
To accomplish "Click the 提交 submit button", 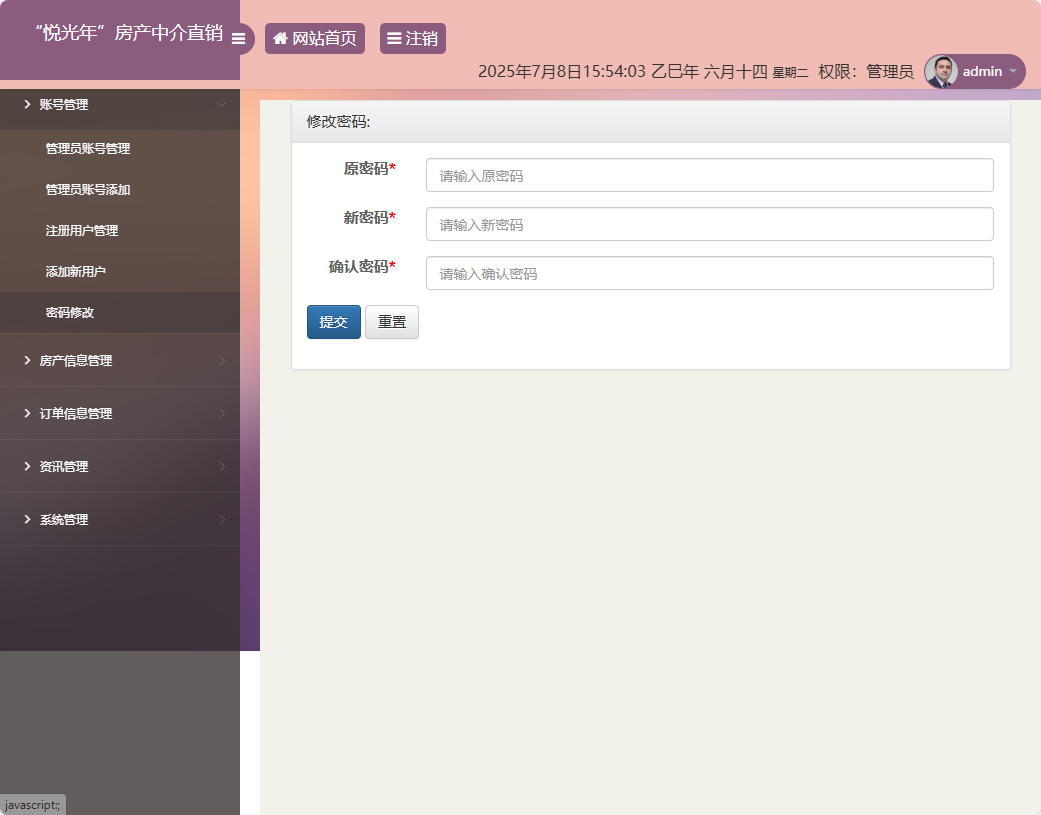I will tap(333, 321).
